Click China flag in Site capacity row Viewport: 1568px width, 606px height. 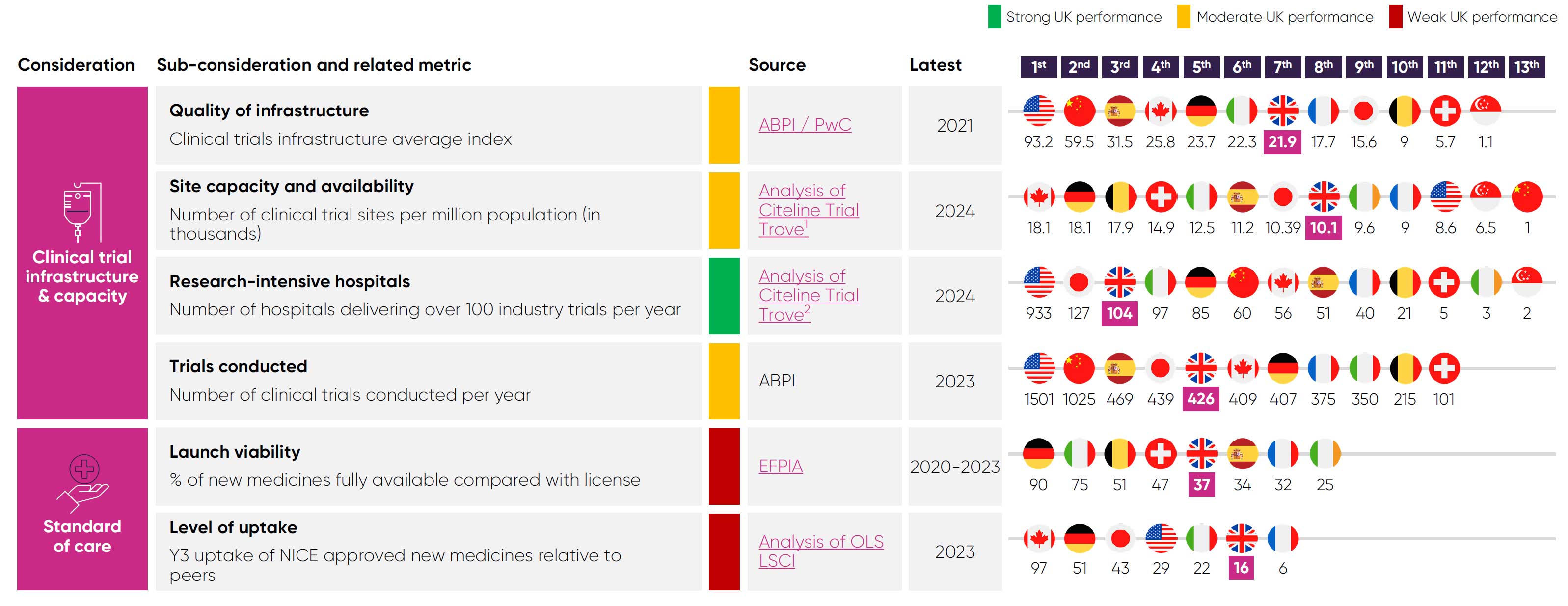(1527, 197)
